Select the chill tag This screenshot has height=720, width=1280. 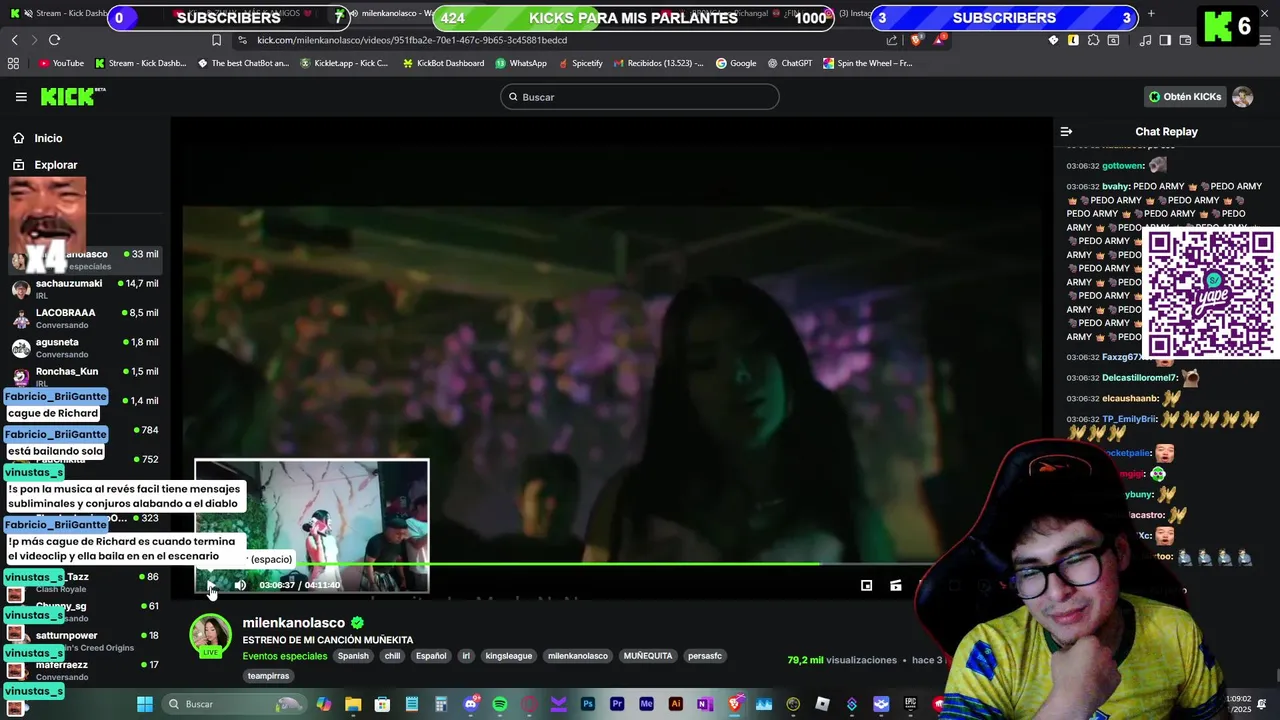click(x=392, y=656)
